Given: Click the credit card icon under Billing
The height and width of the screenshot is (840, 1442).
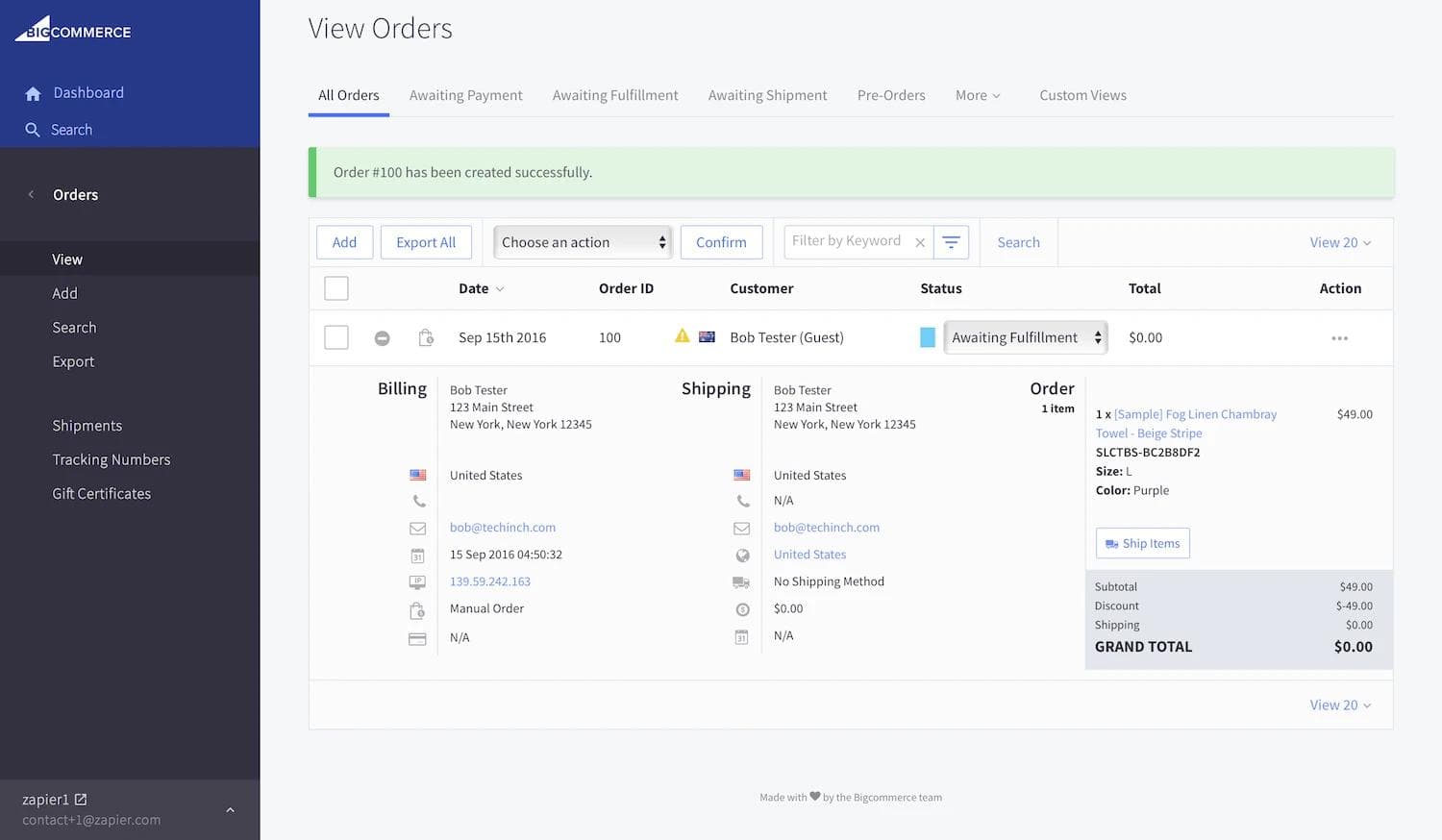Looking at the screenshot, I should point(417,637).
